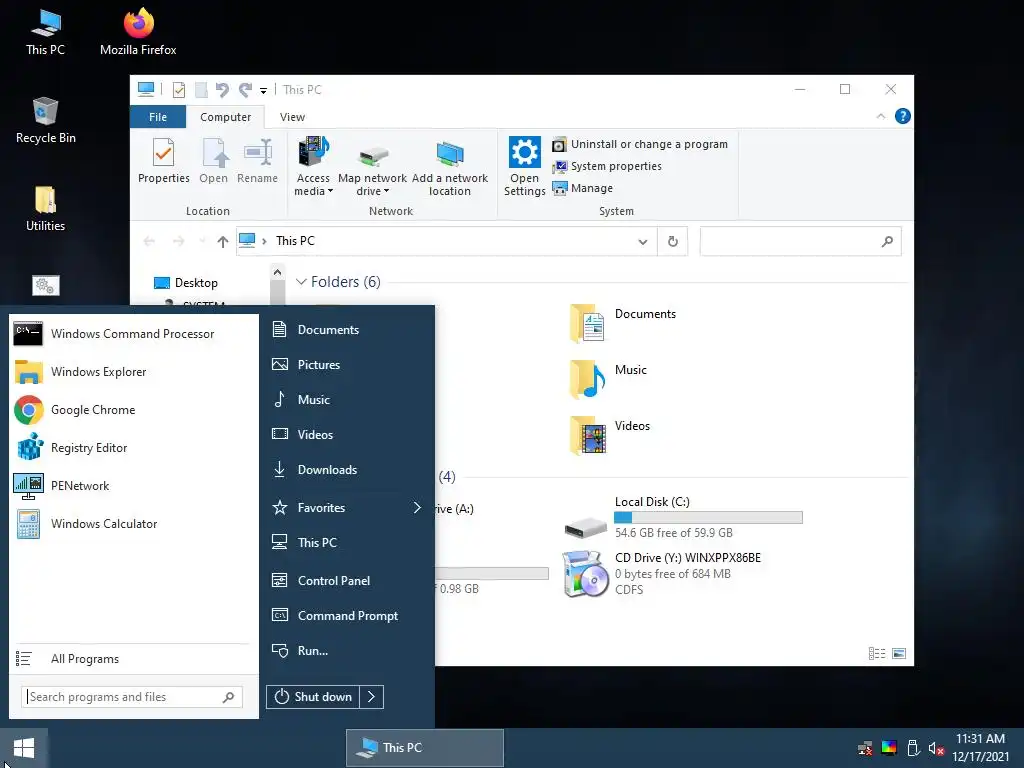Click the Explorer search box
Viewport: 1024px width, 768px height.
800,242
